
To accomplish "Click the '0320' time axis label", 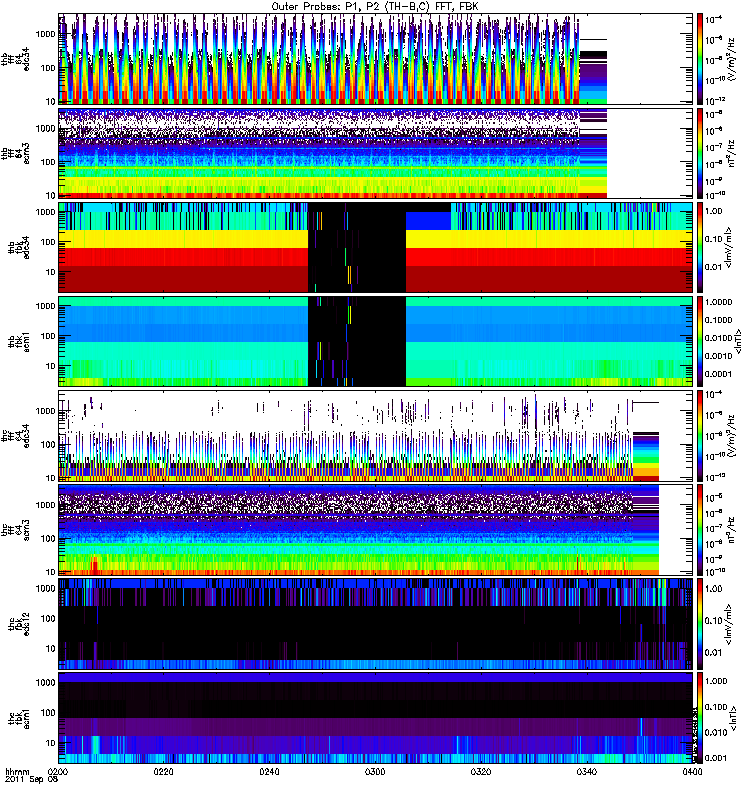I will (481, 771).
